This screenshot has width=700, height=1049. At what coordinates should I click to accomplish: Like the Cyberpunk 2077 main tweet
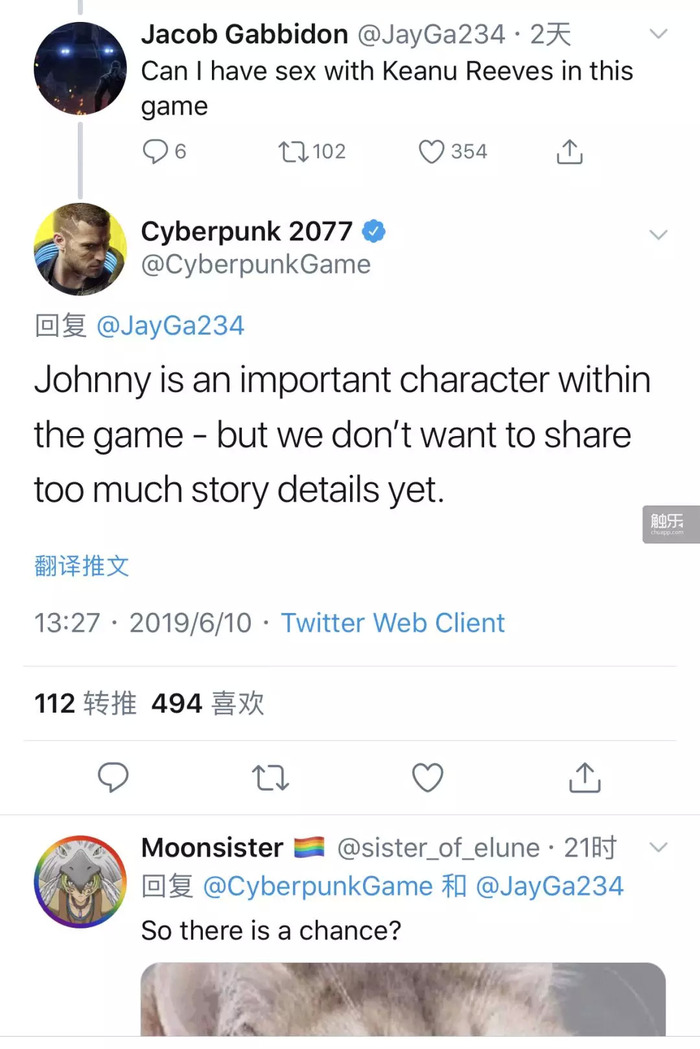click(x=428, y=777)
